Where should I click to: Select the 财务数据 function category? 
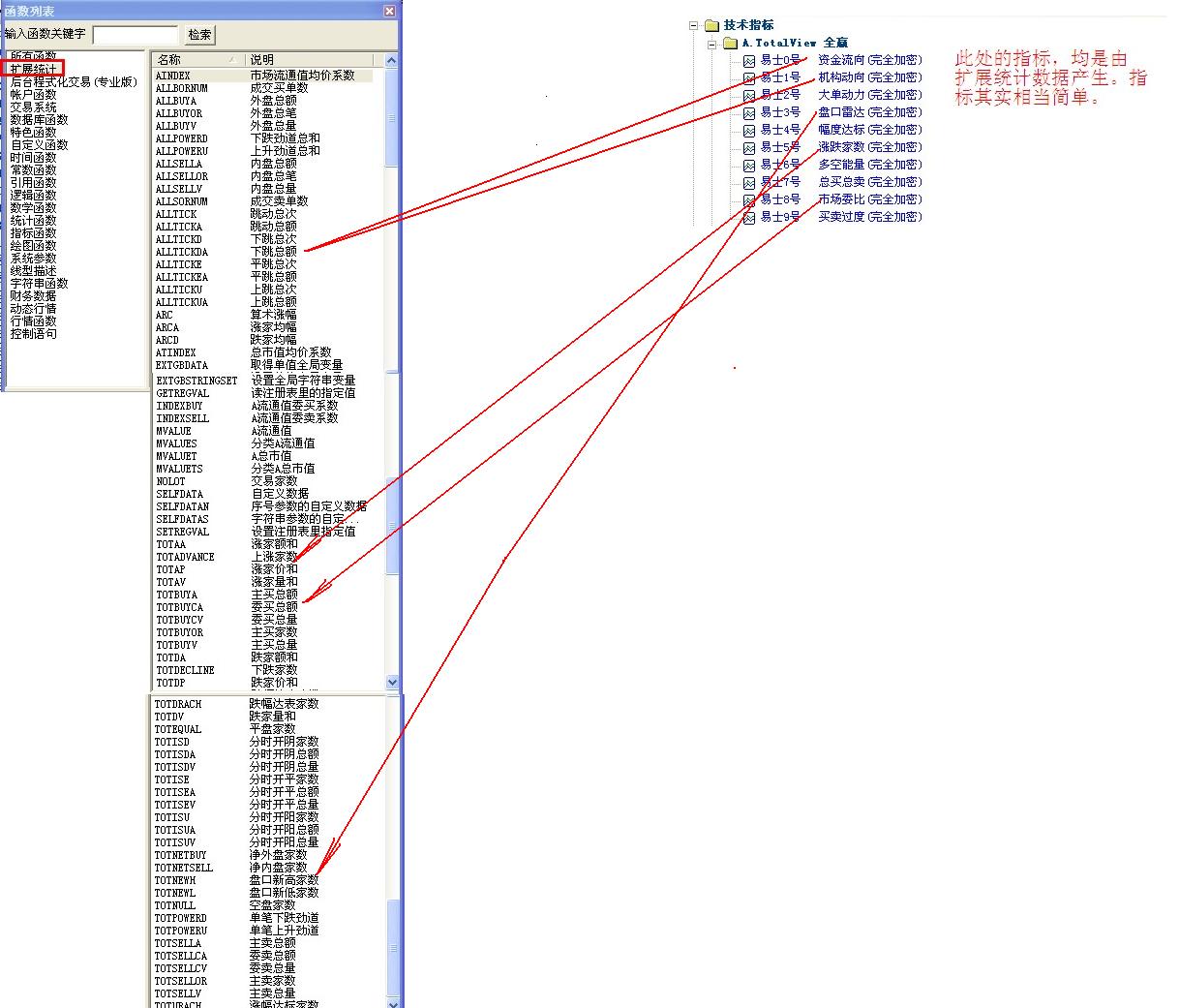(x=33, y=295)
